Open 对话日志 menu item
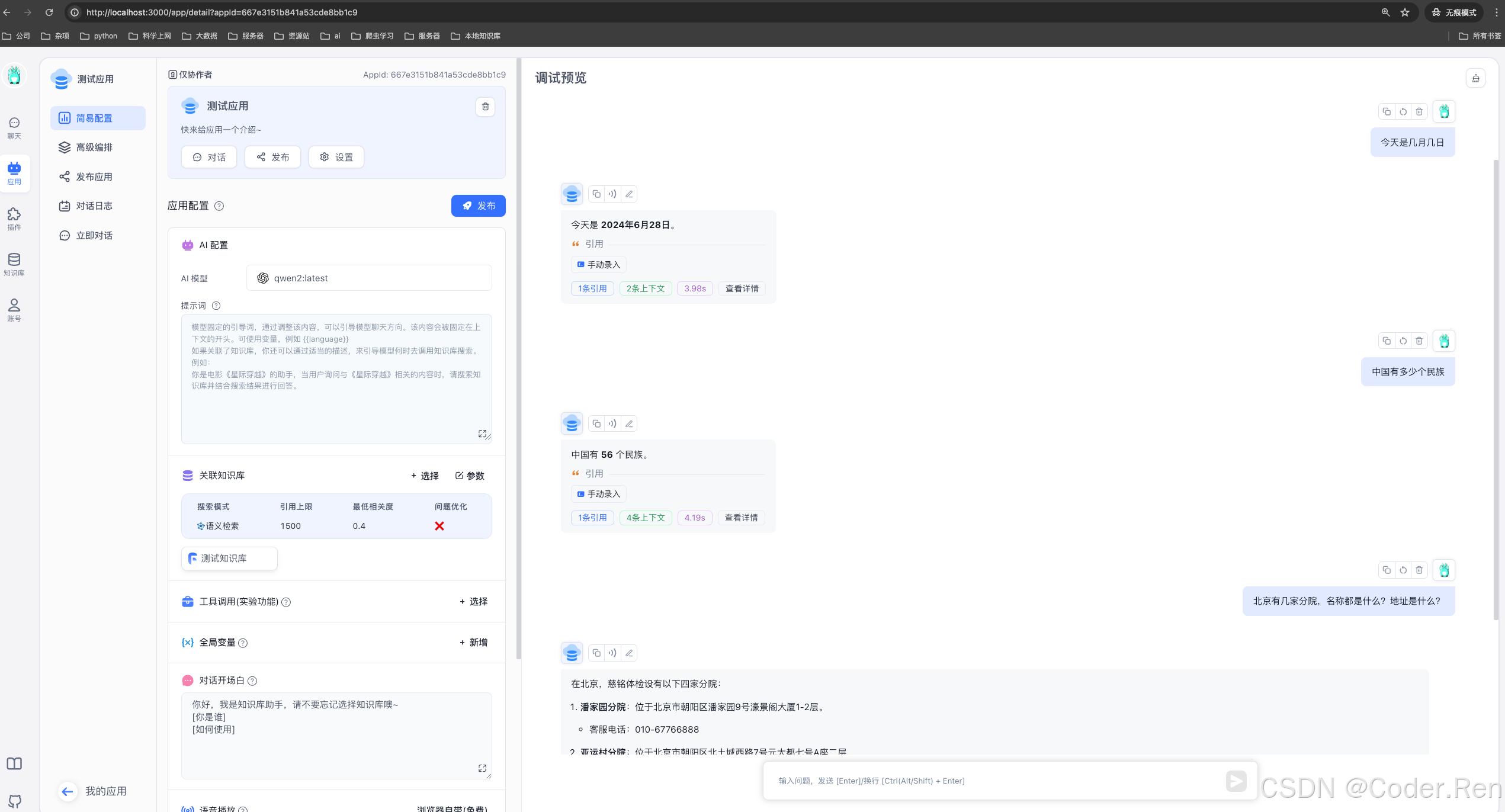The image size is (1505, 812). pyautogui.click(x=94, y=206)
